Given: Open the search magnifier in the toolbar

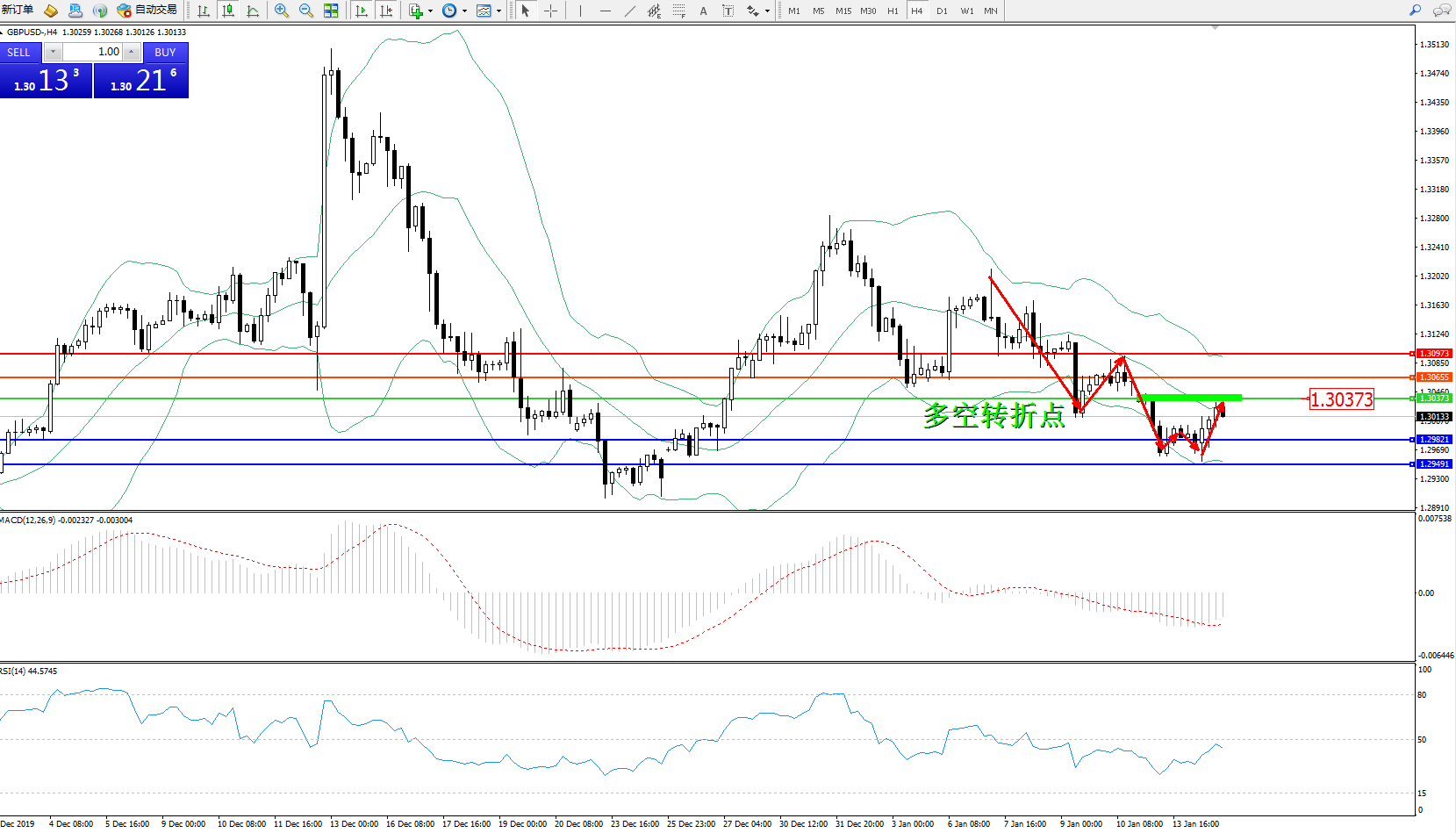Looking at the screenshot, I should (1415, 11).
